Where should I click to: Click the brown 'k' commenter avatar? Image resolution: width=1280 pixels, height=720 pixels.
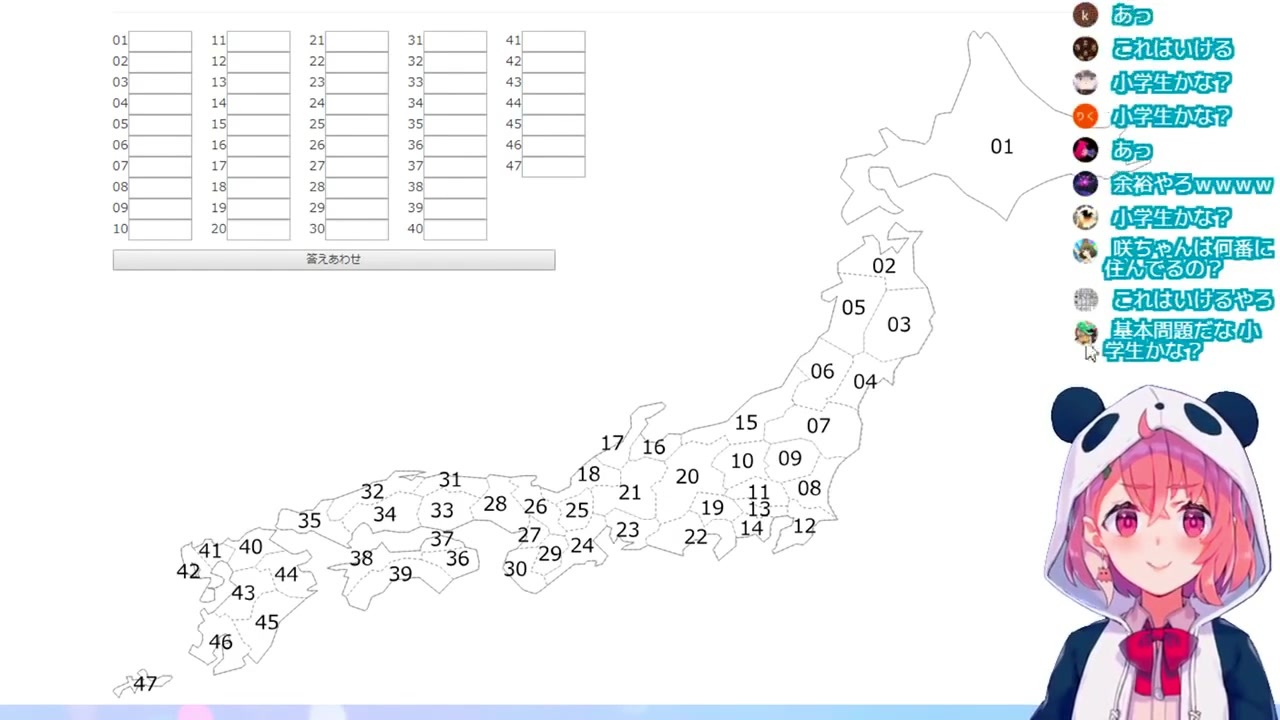[x=1086, y=15]
